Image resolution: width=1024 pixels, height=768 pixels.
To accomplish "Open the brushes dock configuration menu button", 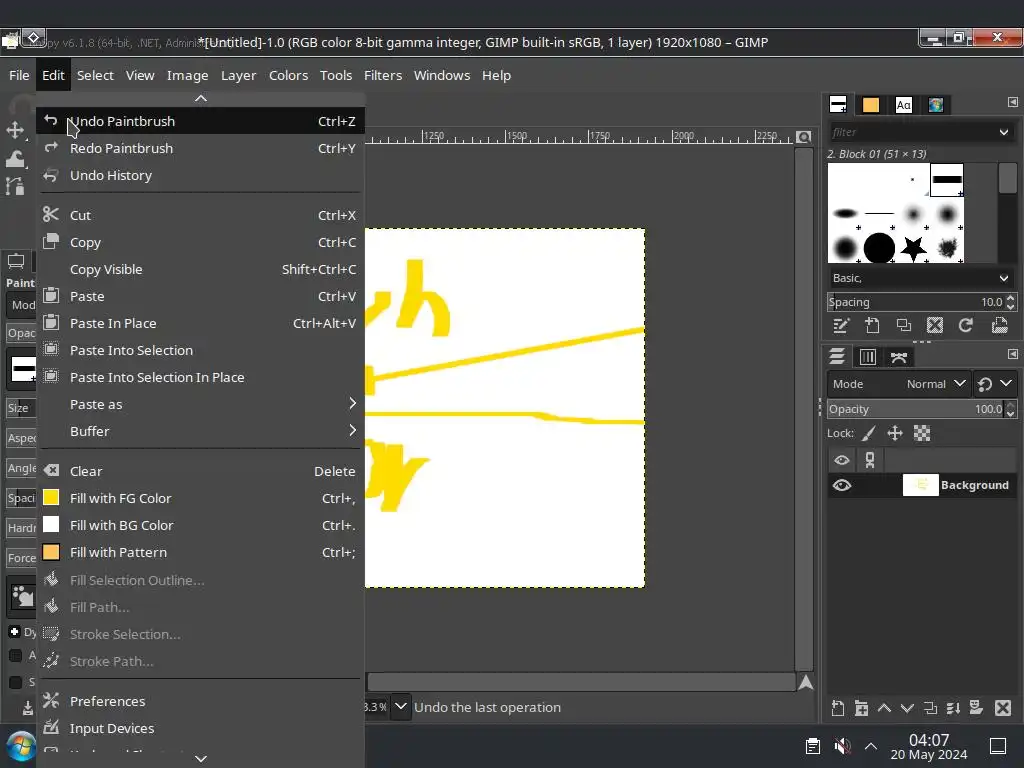I will pos(1012,102).
